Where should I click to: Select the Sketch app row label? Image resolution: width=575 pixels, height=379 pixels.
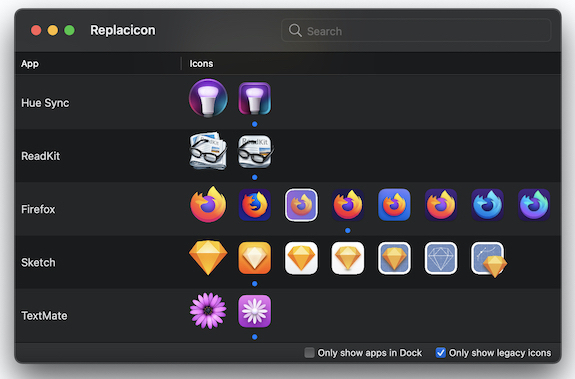38,262
